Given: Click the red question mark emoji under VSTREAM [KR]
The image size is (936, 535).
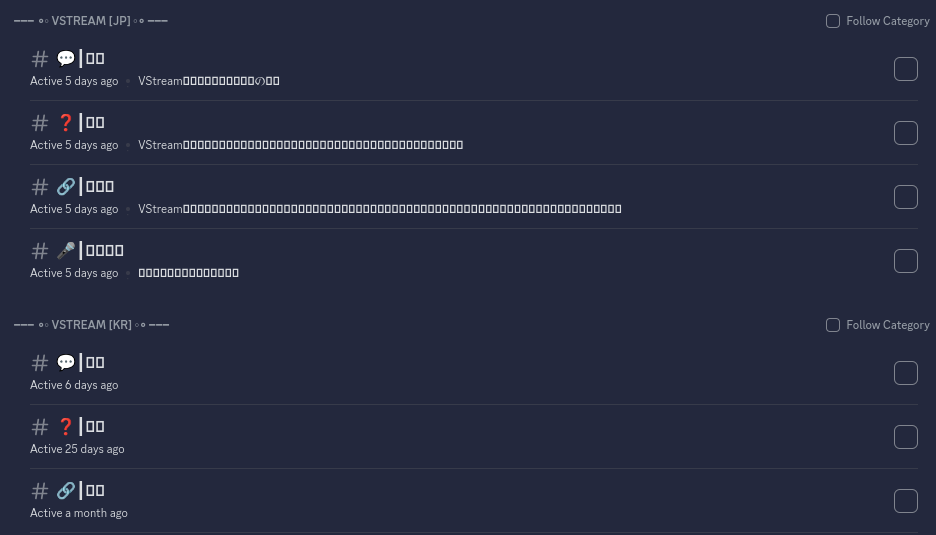Looking at the screenshot, I should point(66,427).
